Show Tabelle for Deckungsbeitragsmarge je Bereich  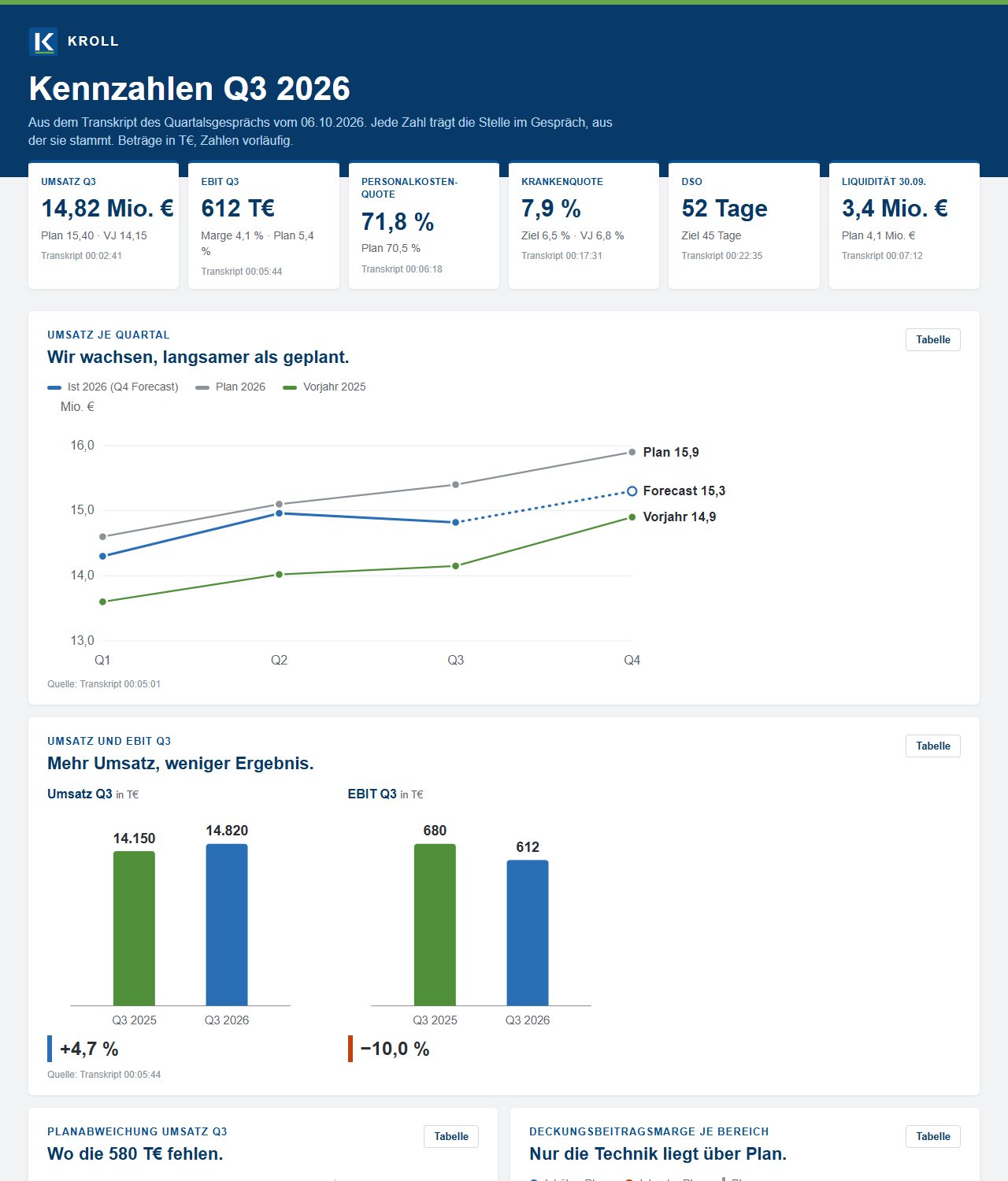click(933, 1137)
